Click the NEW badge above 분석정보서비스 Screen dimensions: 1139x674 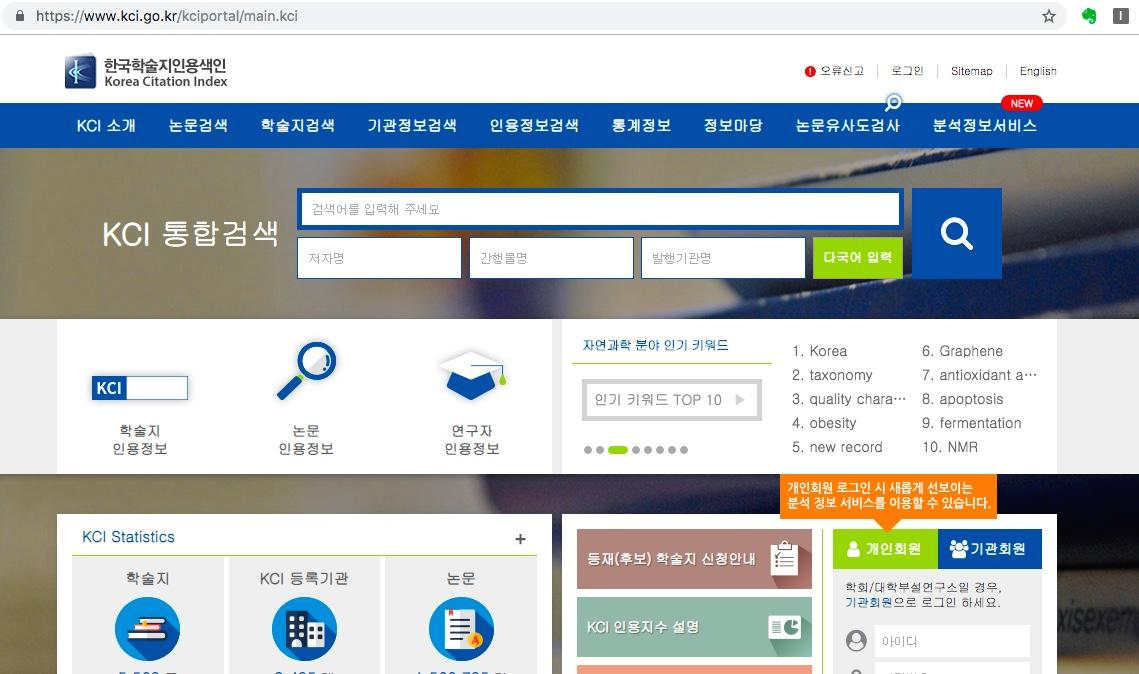1021,103
